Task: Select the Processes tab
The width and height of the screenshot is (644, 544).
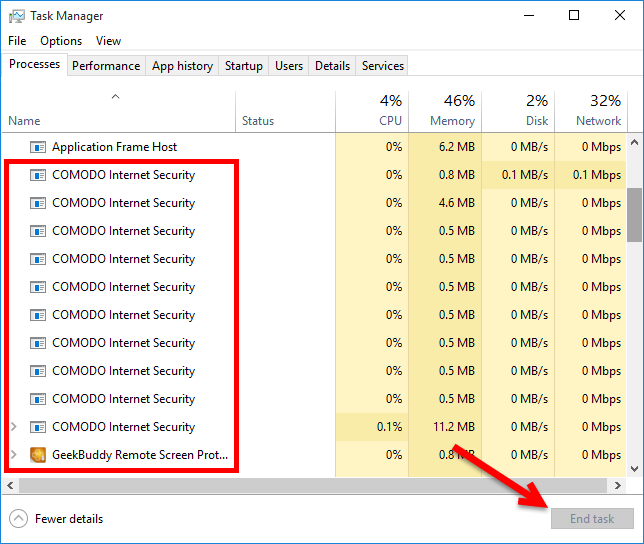Action: click(x=34, y=64)
